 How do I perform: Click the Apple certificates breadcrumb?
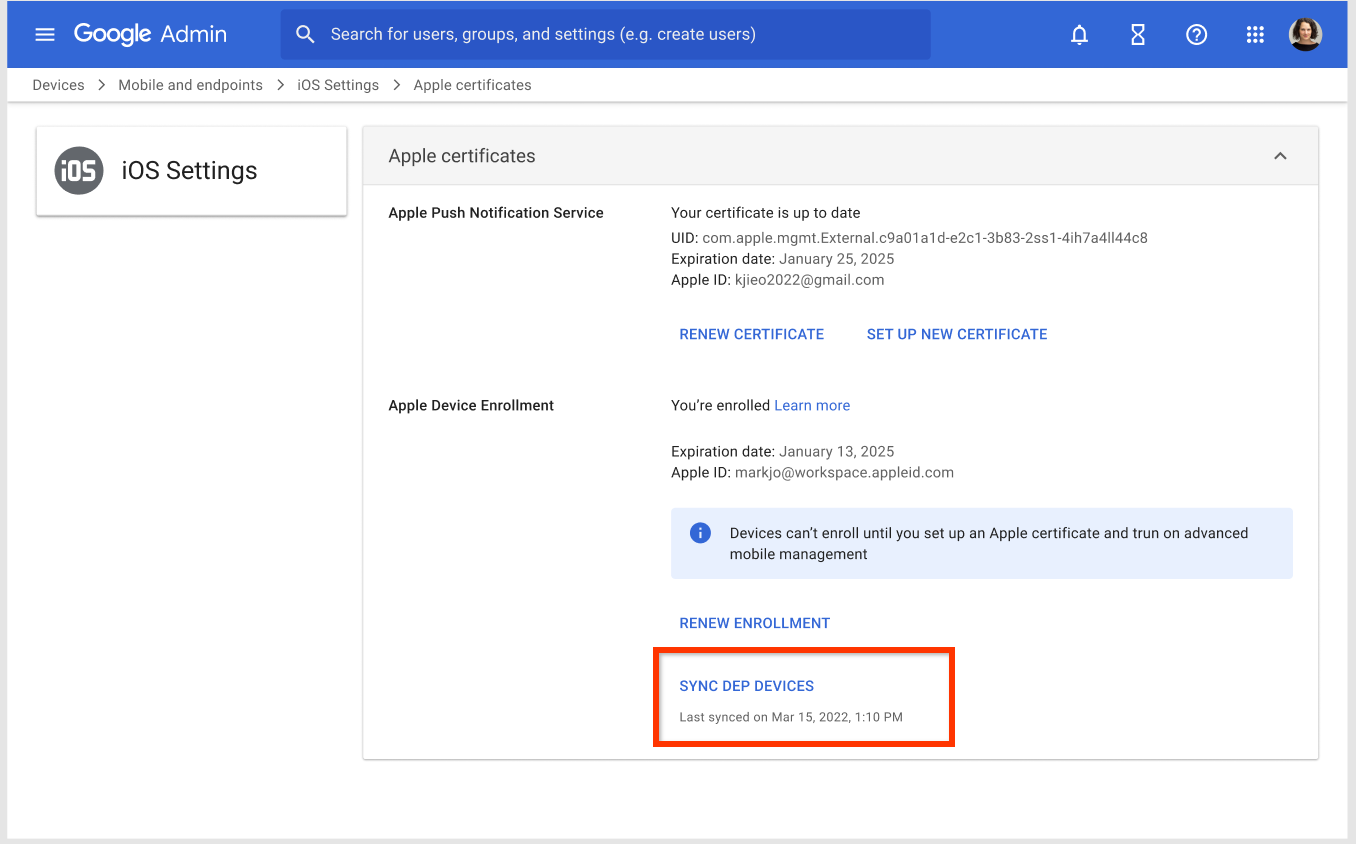472,85
